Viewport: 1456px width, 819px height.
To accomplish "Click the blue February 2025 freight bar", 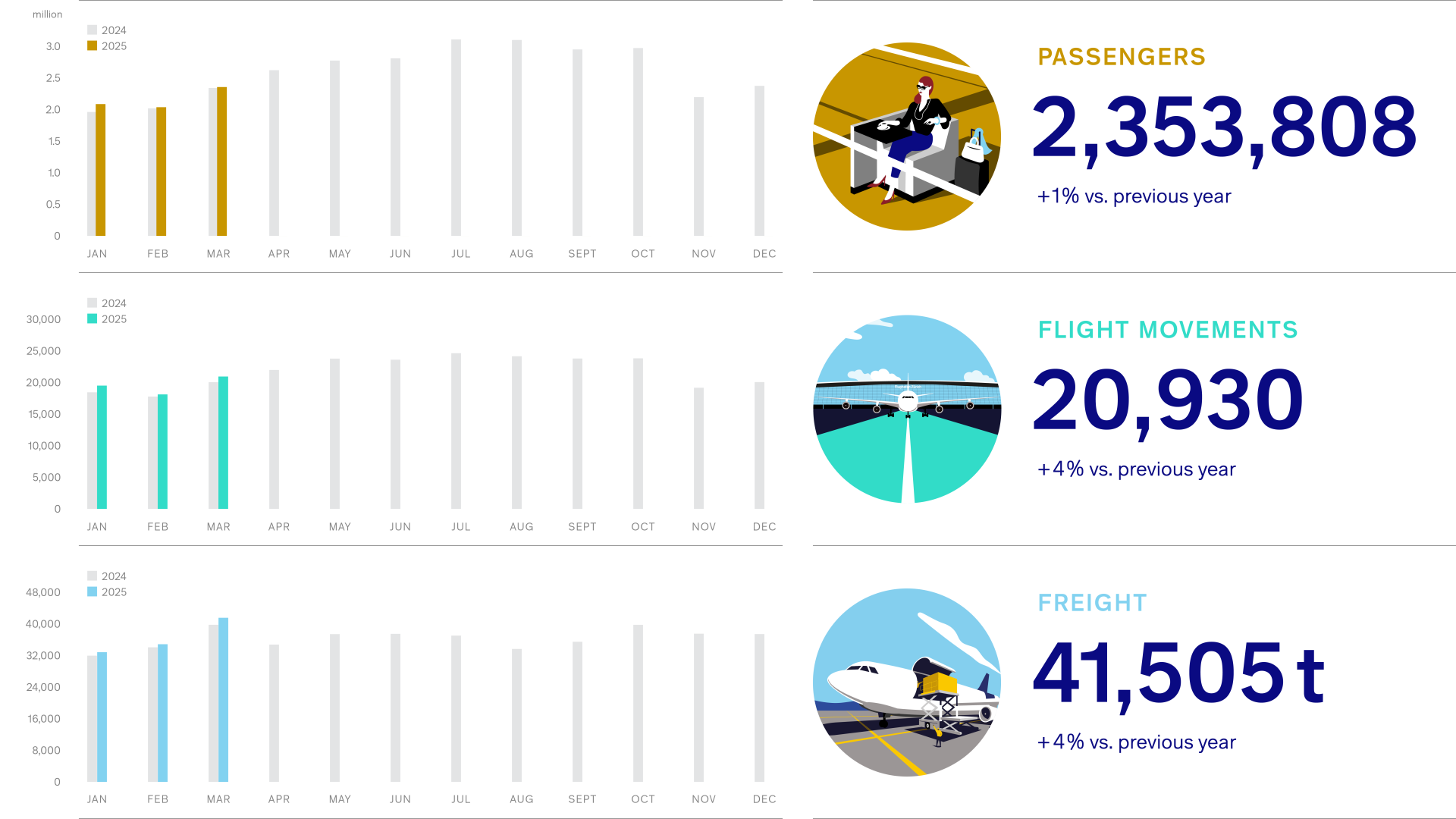I will 163,713.
